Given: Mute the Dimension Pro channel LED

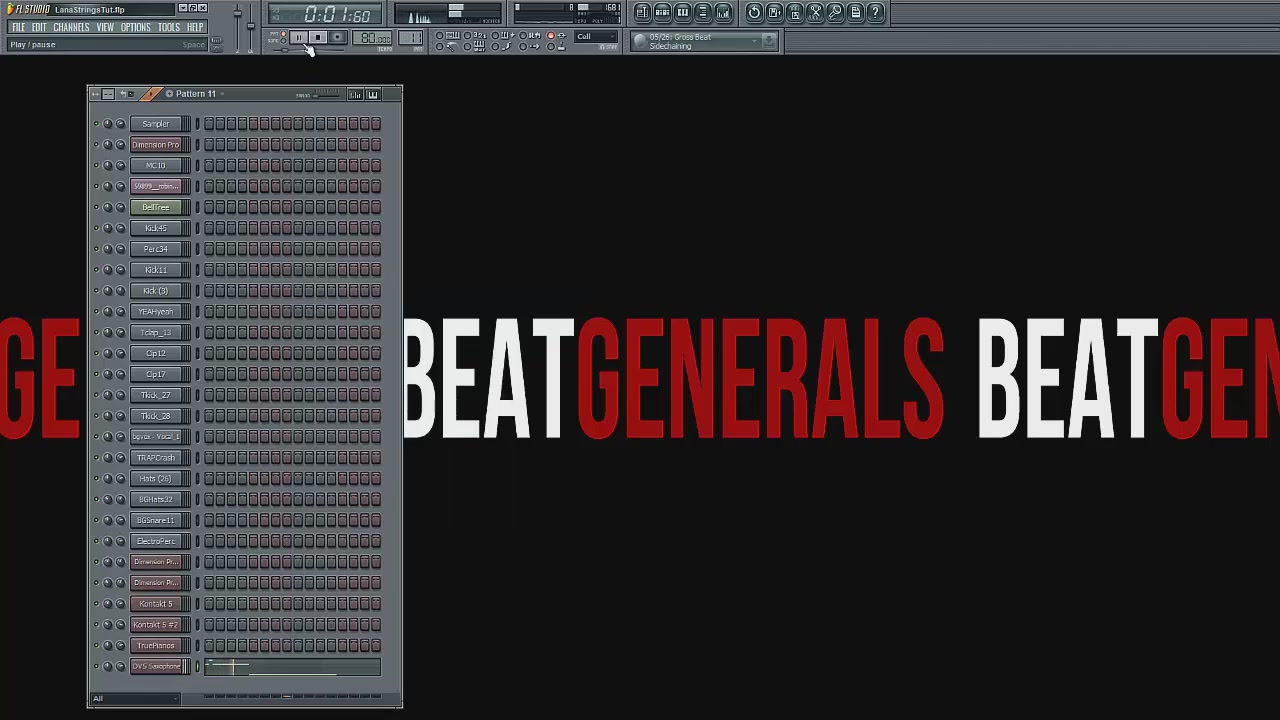Looking at the screenshot, I should [97, 145].
